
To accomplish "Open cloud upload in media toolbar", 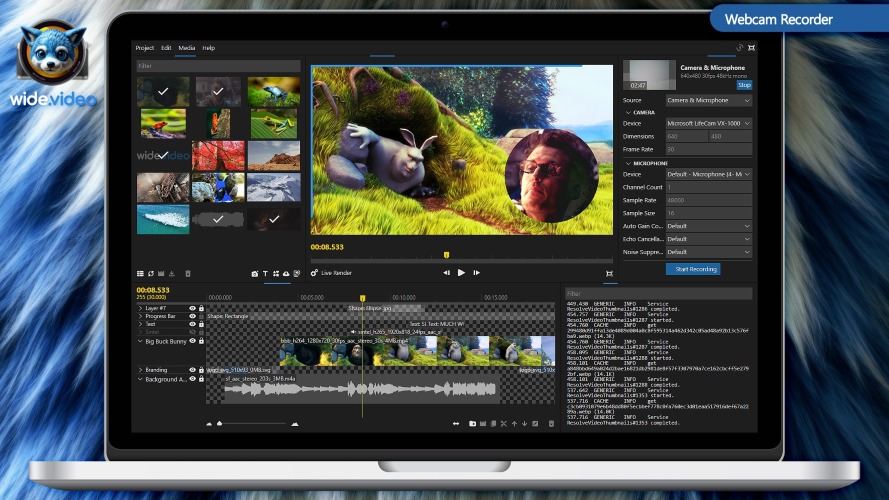I will (x=286, y=274).
